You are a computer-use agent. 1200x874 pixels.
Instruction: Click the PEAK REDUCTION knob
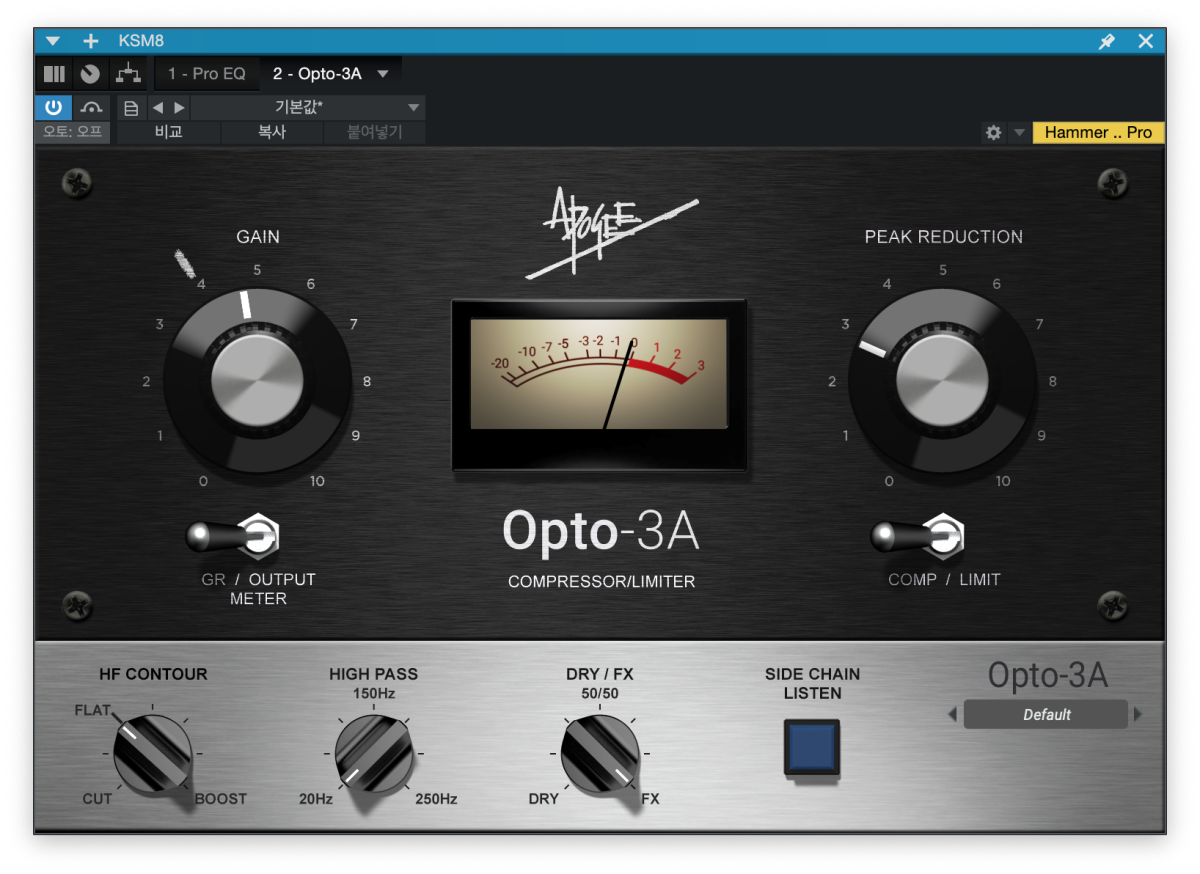coord(942,380)
